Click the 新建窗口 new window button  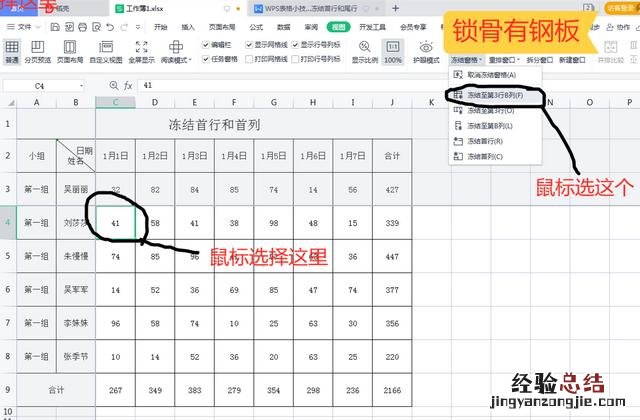click(x=572, y=60)
